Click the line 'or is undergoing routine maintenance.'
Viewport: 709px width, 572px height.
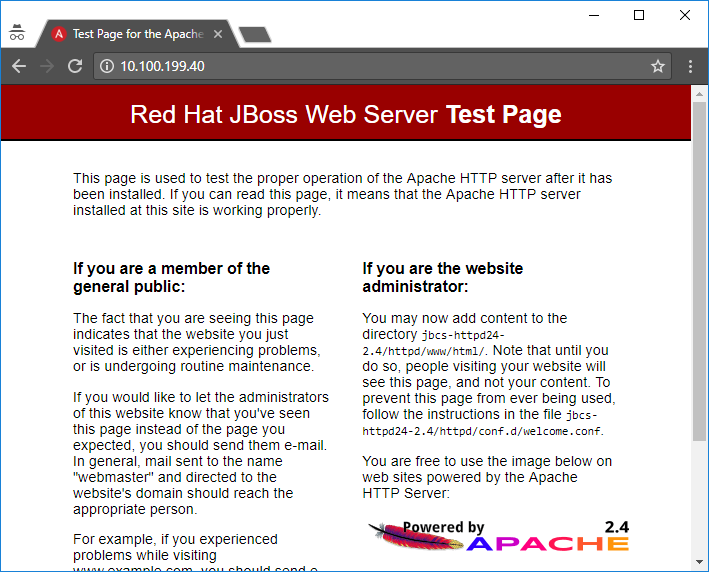[194, 366]
